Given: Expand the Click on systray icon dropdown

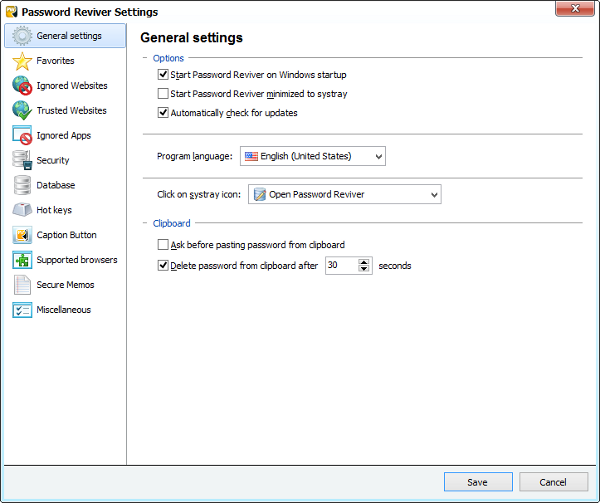Looking at the screenshot, I should pos(344,194).
